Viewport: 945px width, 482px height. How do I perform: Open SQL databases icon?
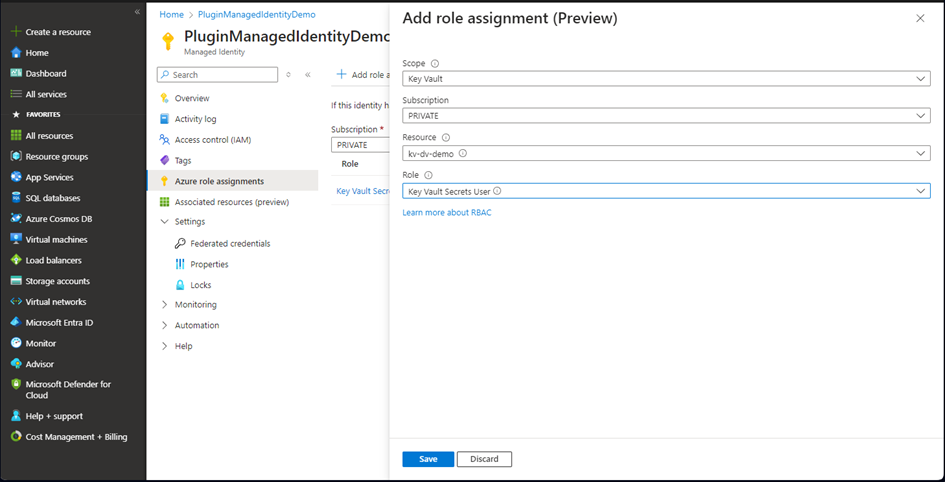(x=16, y=198)
